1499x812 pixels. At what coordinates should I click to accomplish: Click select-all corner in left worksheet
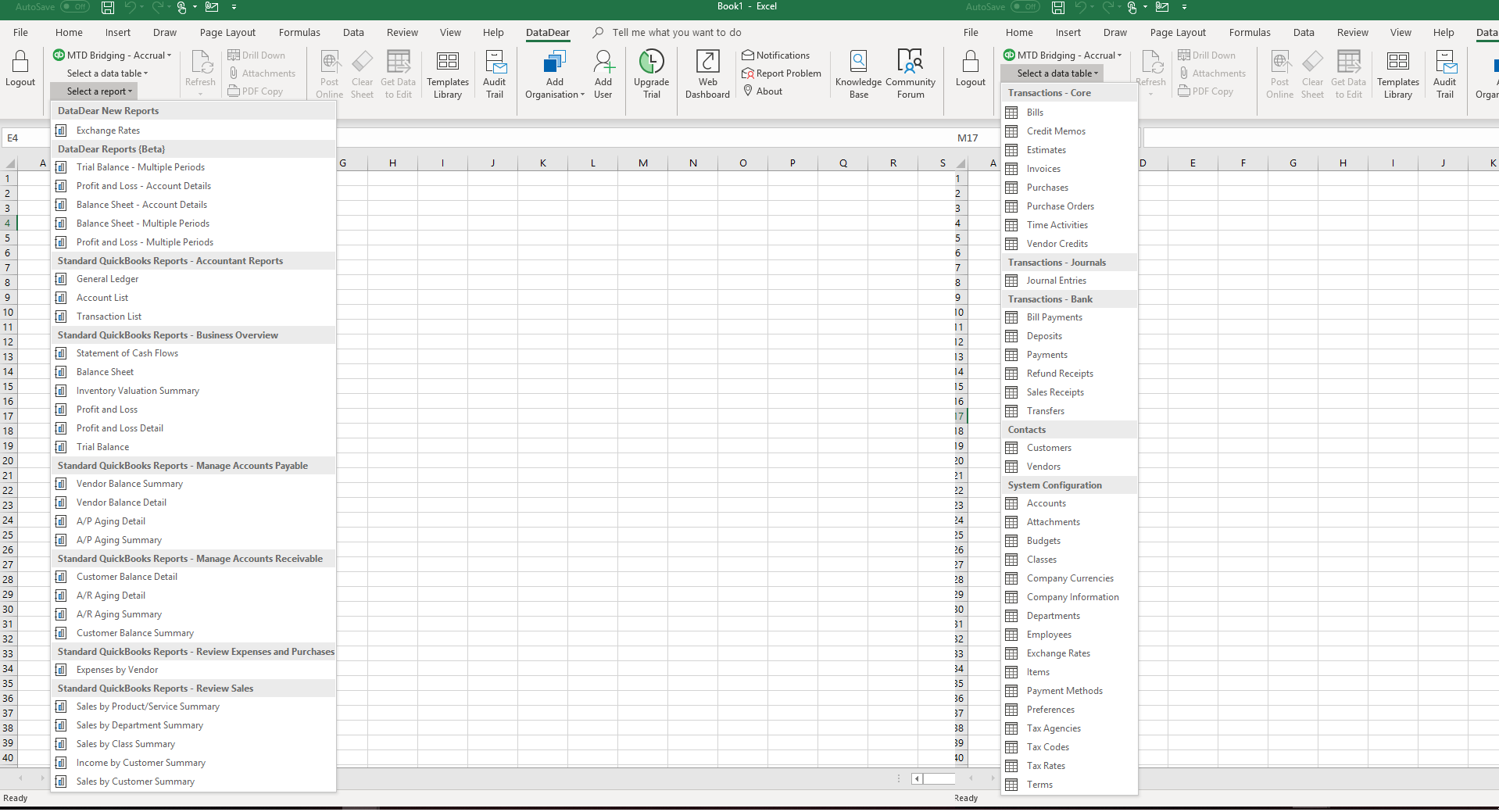click(10, 163)
